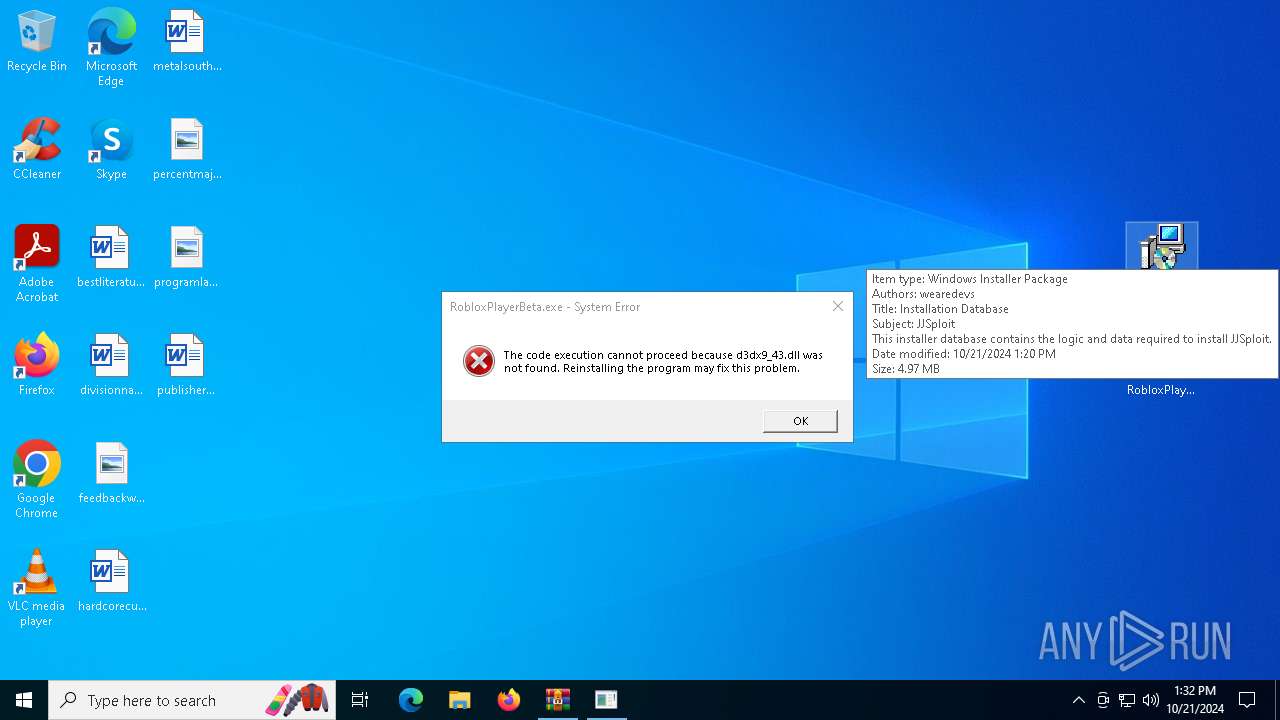Select the bestliteratu Word document
This screenshot has height=720, width=1280.
tap(111, 258)
